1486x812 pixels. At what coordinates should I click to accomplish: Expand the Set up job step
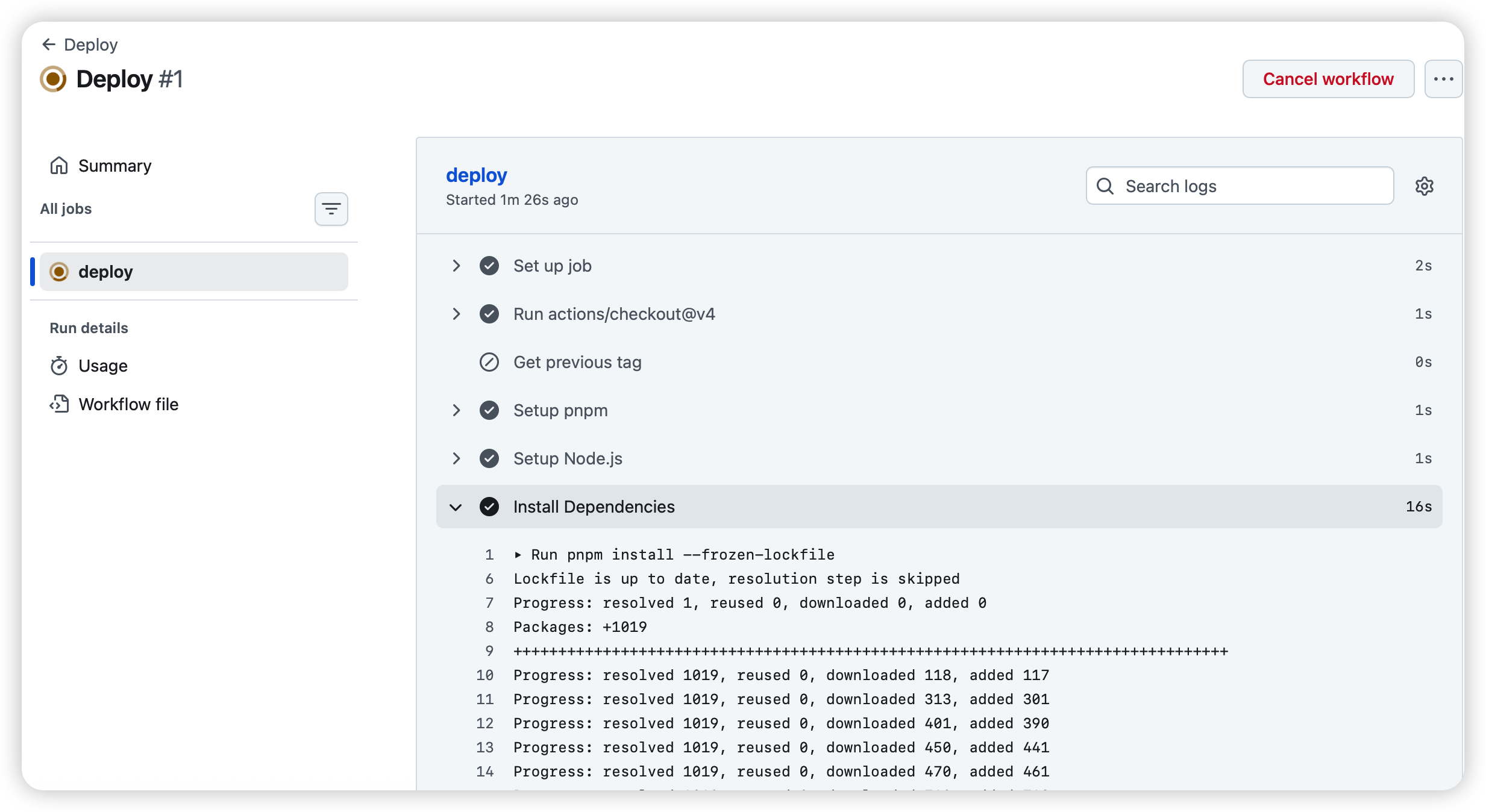tap(456, 266)
